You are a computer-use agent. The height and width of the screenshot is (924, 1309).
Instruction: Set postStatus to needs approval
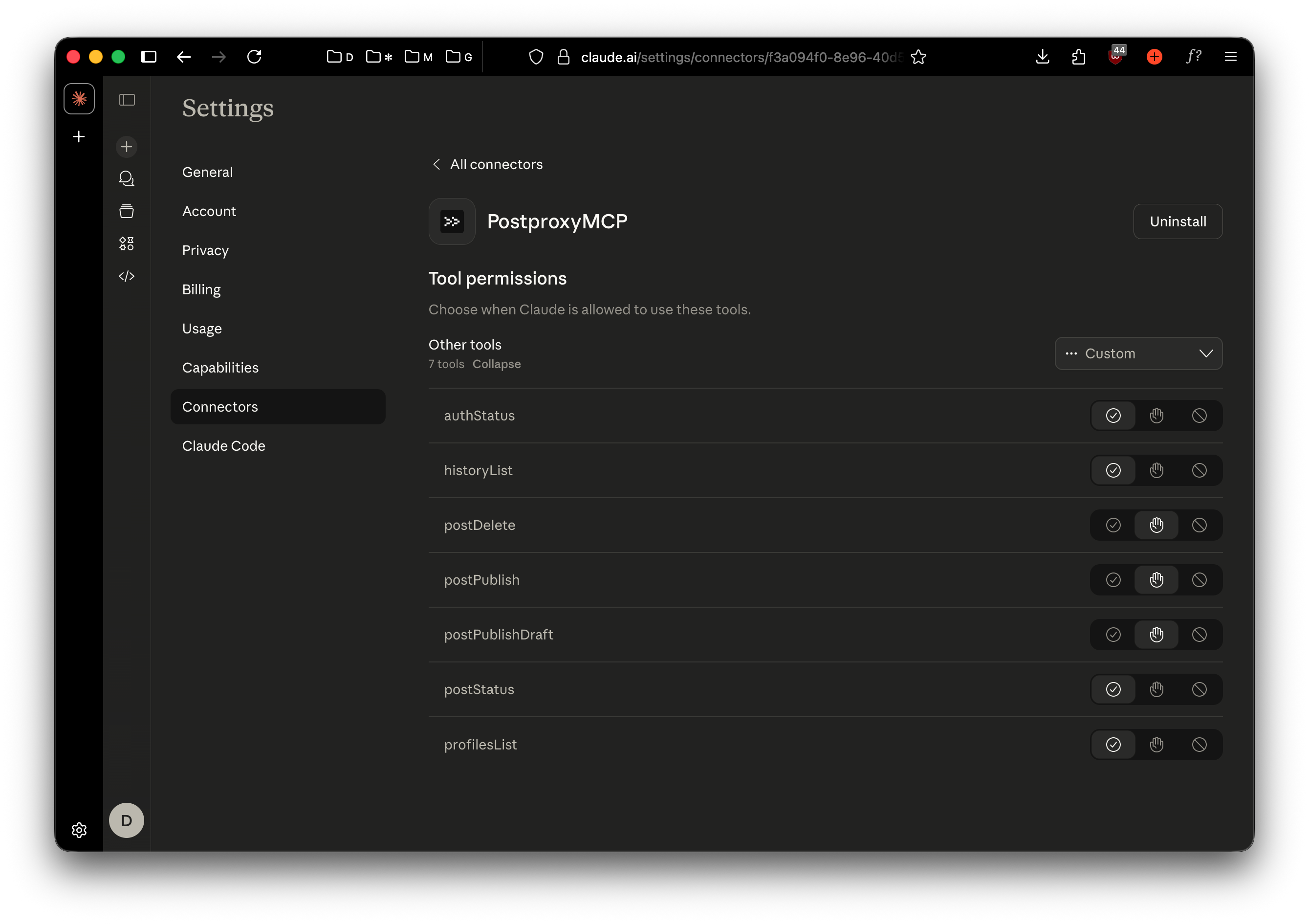coord(1156,689)
